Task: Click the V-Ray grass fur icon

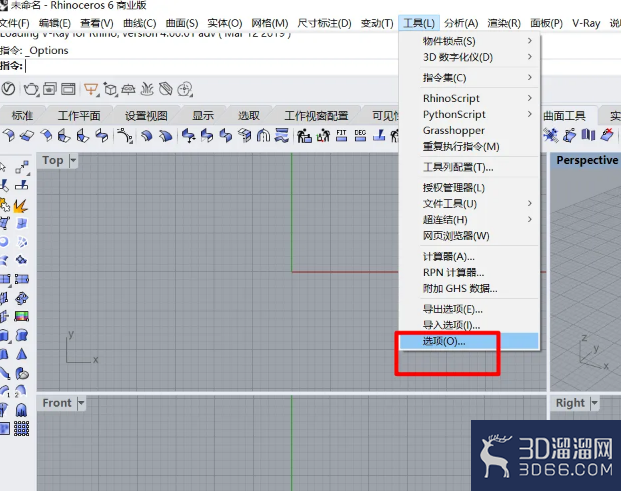Action: click(x=147, y=89)
